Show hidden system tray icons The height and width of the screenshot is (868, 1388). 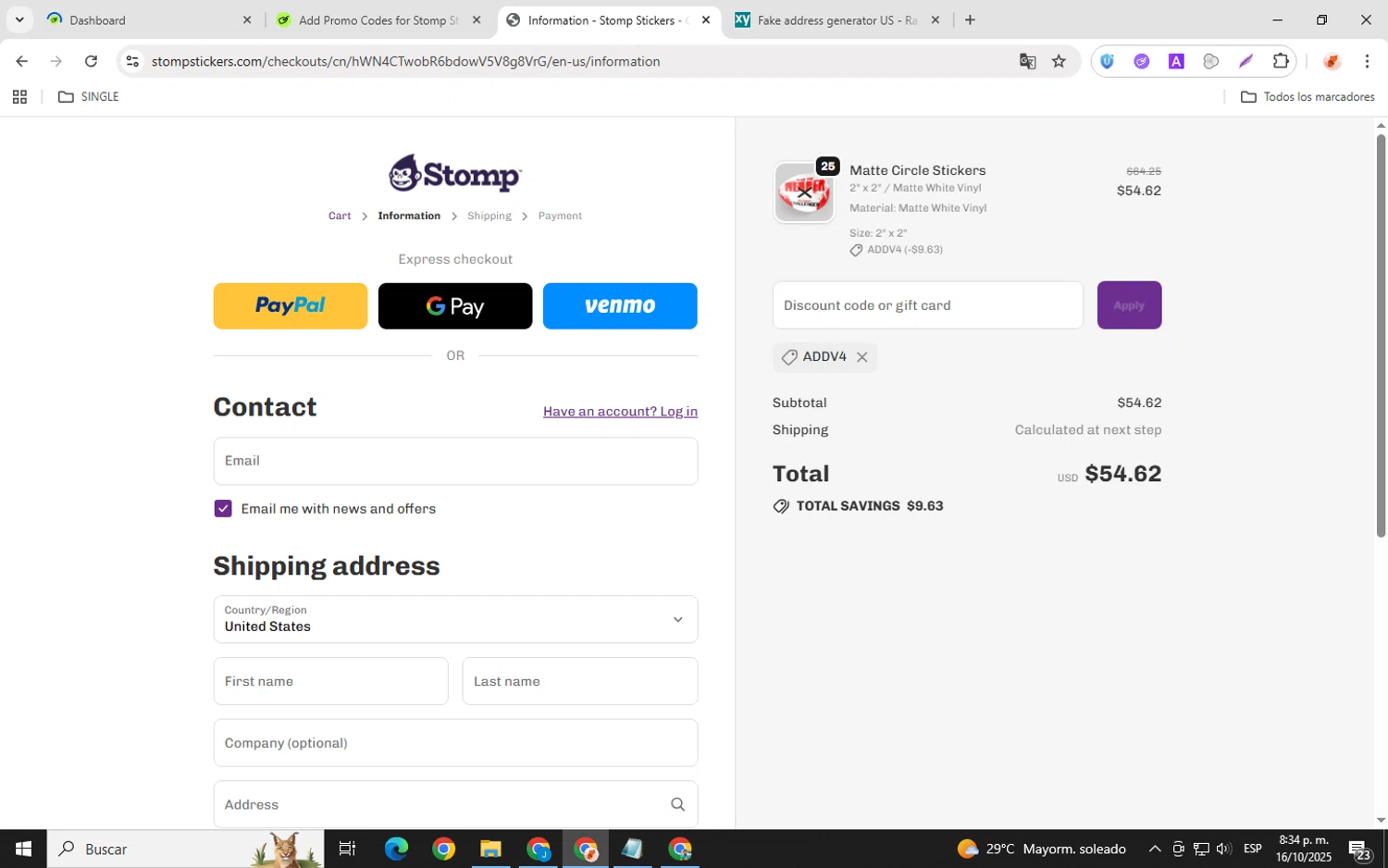[x=1155, y=849]
